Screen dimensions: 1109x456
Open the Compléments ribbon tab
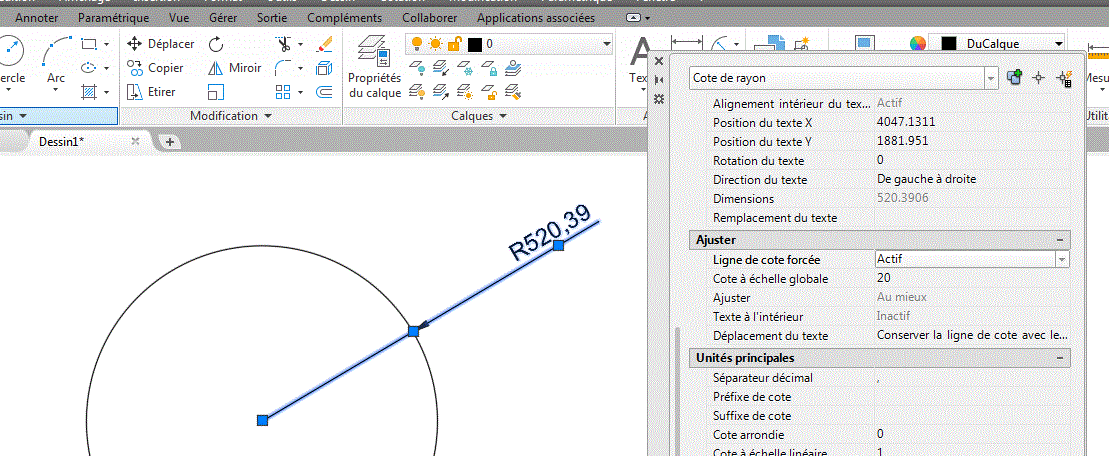(344, 18)
